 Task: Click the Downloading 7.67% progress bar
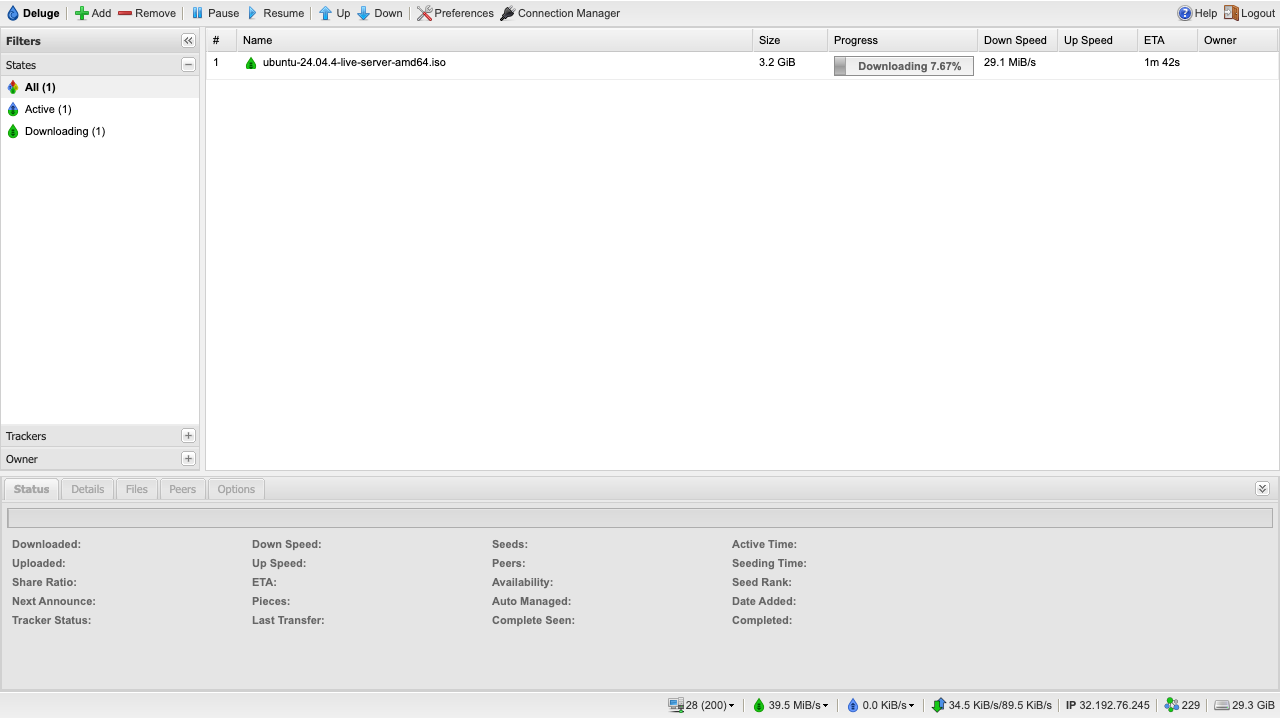[903, 66]
